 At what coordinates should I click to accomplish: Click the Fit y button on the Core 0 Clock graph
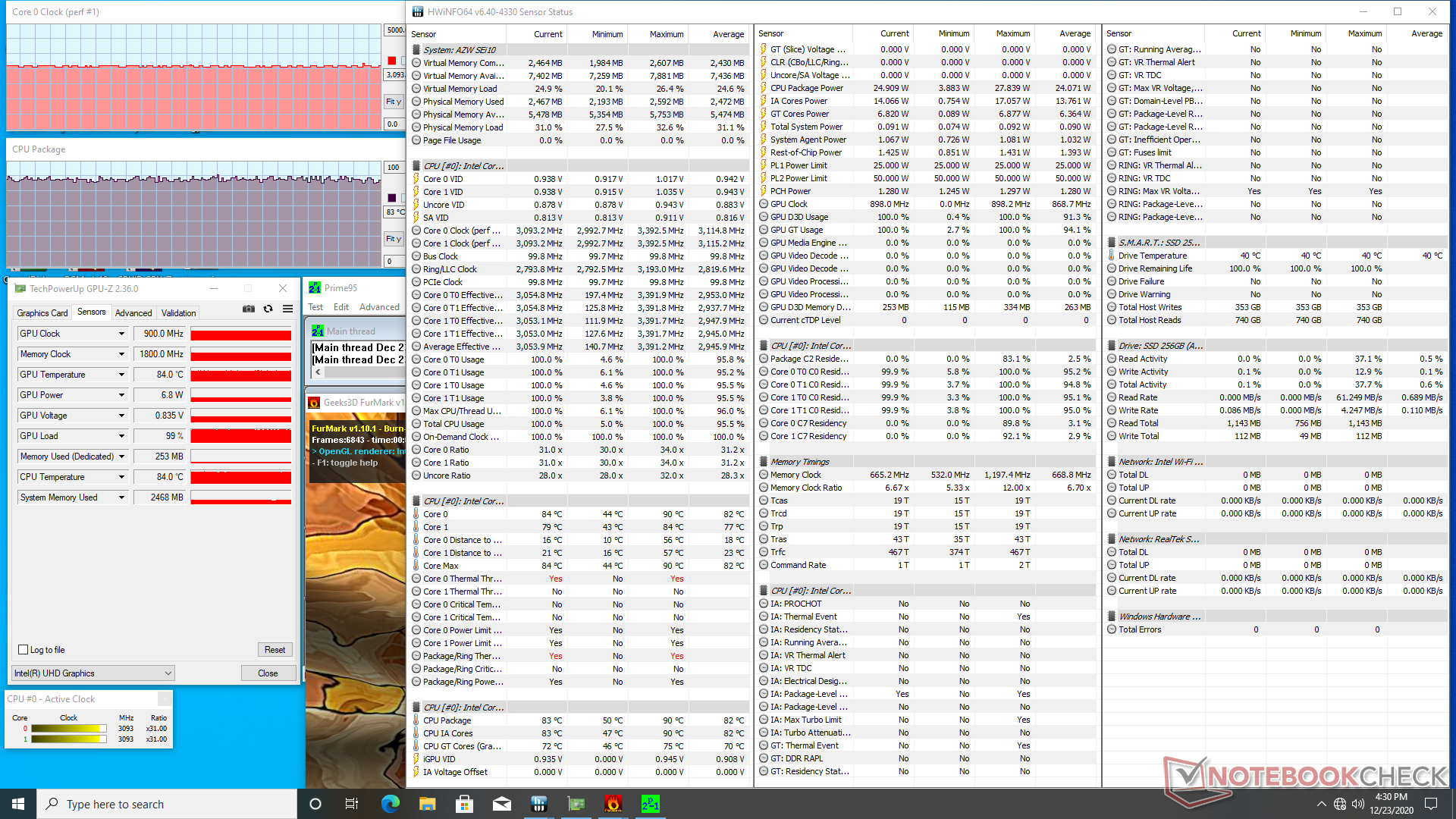394,102
